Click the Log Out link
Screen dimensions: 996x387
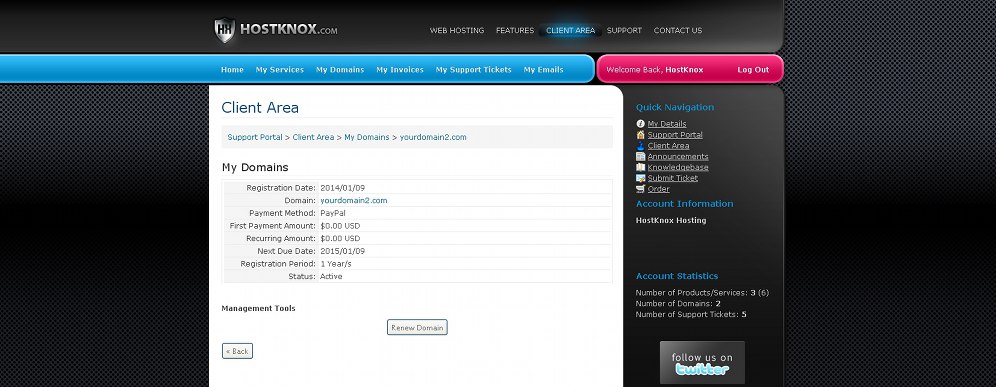tap(753, 70)
